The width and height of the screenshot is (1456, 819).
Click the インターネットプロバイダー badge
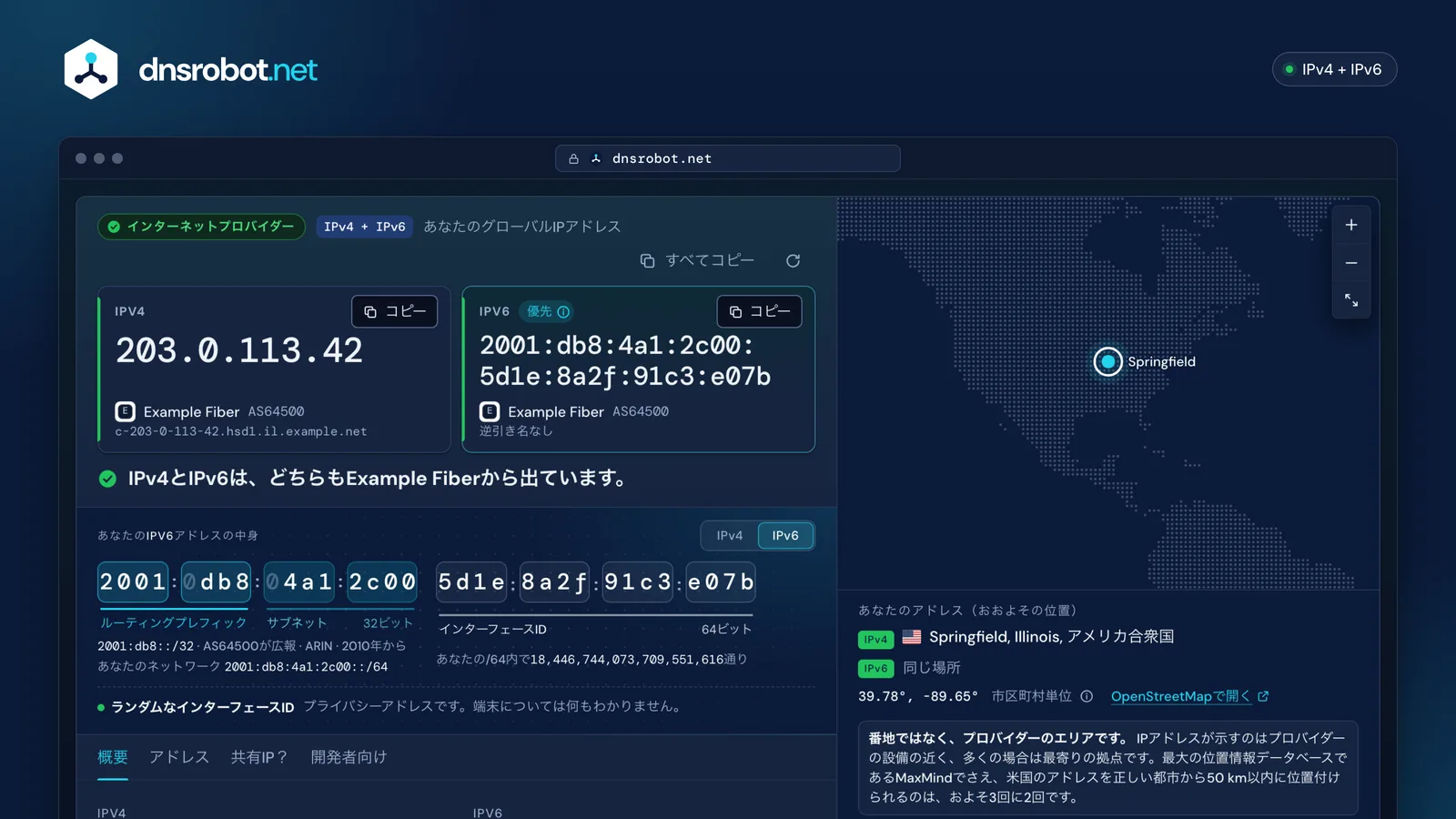click(x=201, y=227)
